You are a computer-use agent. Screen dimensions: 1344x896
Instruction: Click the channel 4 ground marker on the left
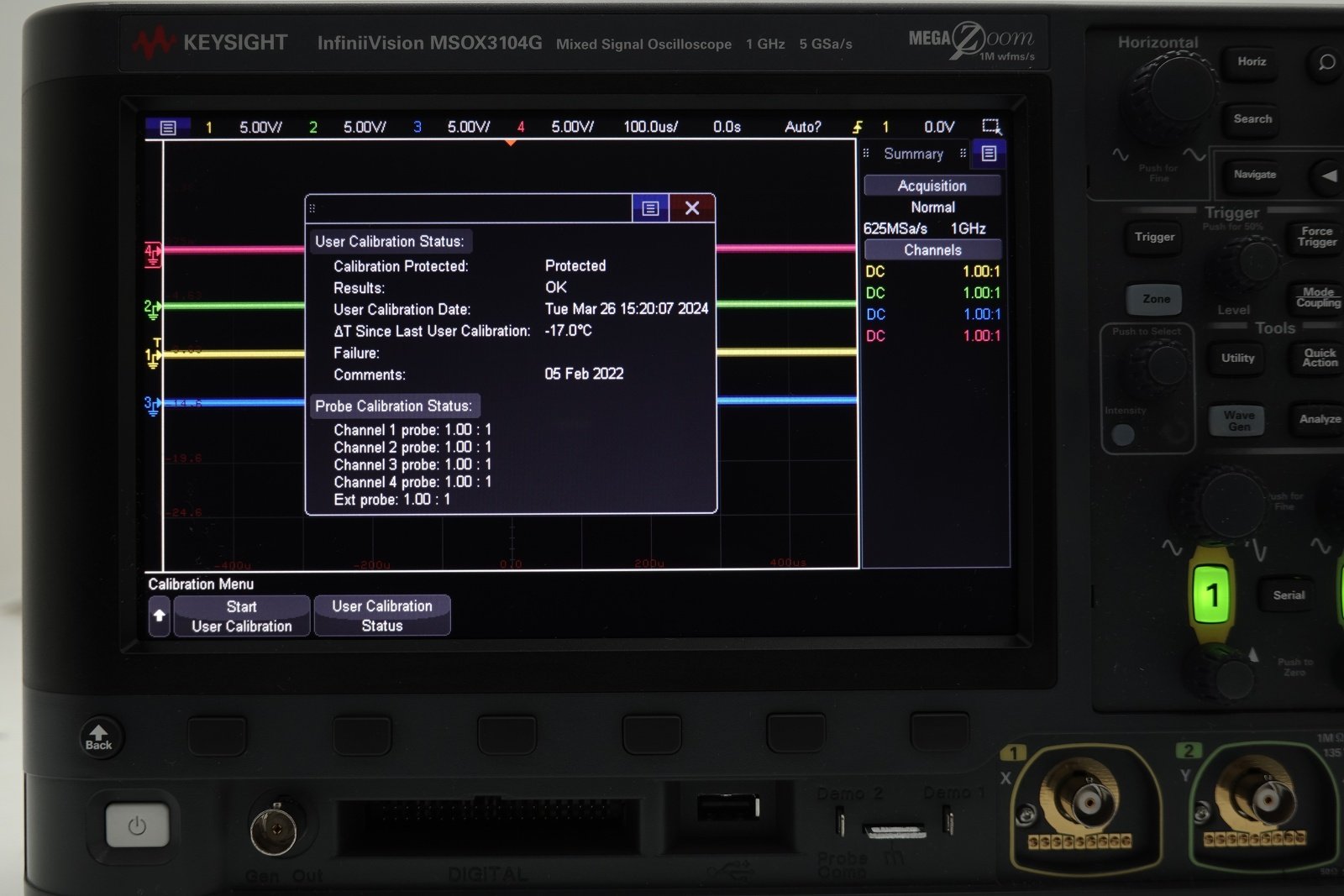(x=153, y=254)
